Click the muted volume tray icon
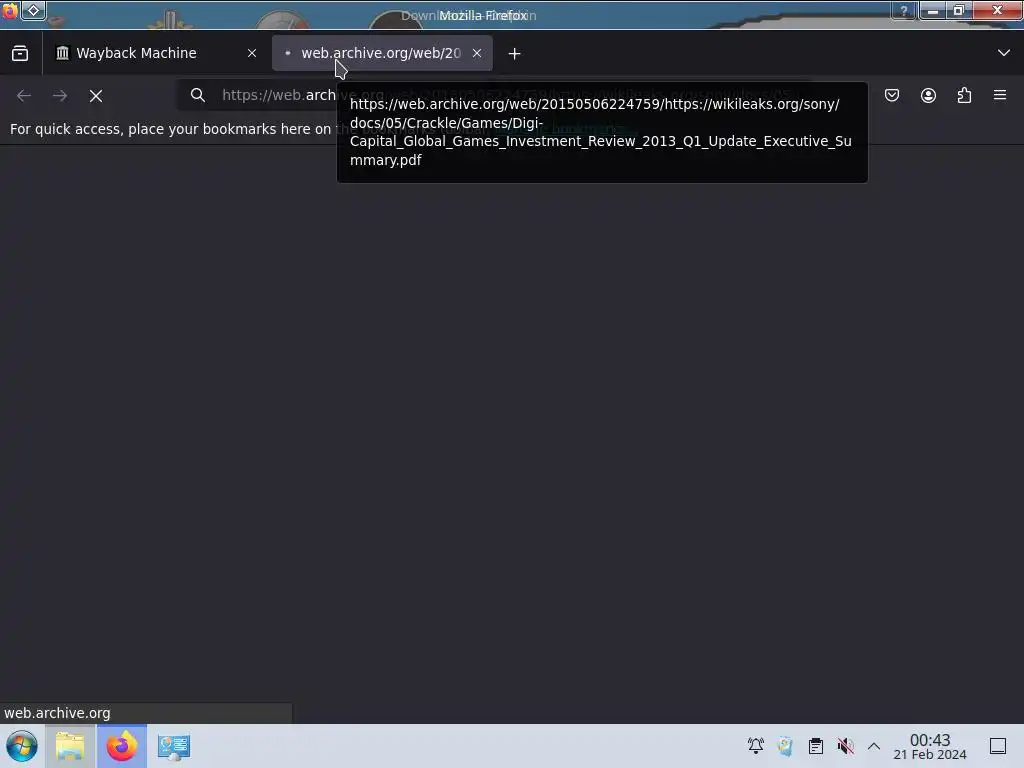Image resolution: width=1024 pixels, height=768 pixels. [x=846, y=746]
